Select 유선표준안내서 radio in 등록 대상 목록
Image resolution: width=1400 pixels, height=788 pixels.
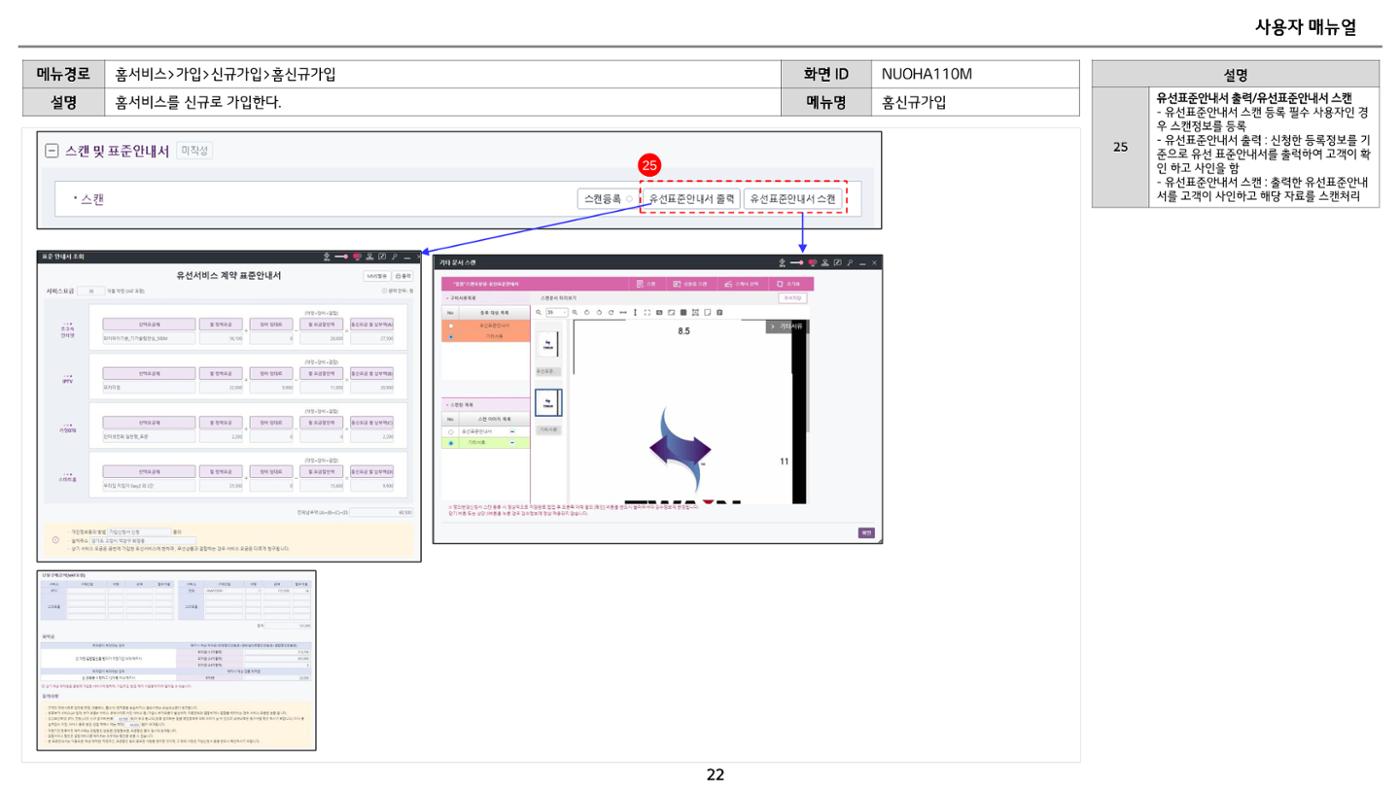coord(451,326)
